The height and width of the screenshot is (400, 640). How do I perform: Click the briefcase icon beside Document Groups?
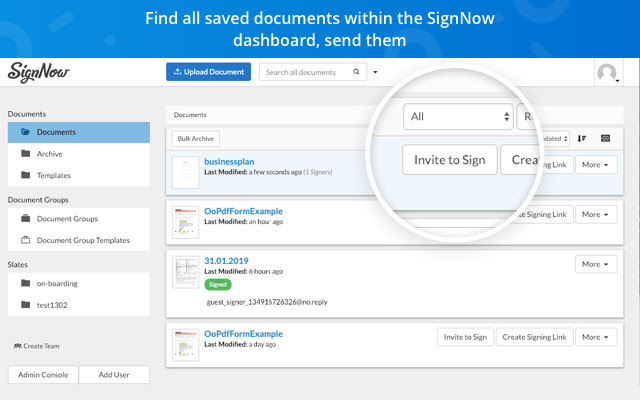tap(25, 218)
